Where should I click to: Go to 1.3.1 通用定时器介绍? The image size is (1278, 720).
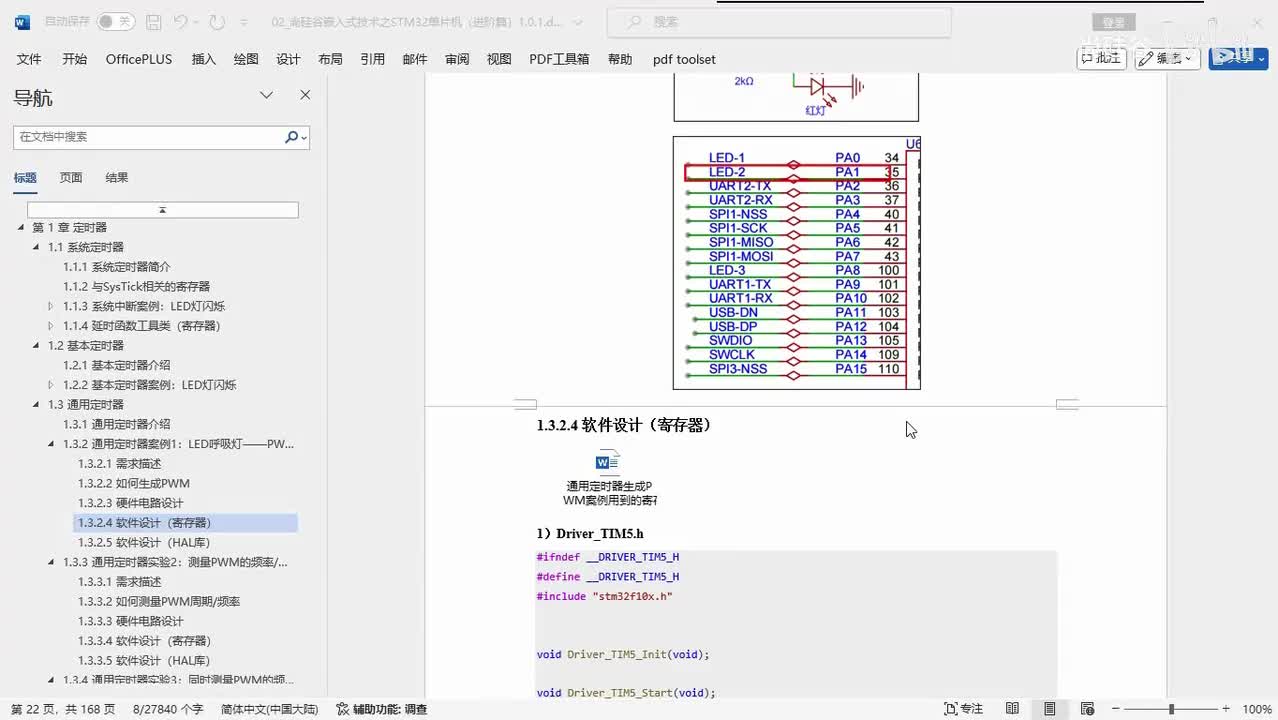[x=117, y=424]
